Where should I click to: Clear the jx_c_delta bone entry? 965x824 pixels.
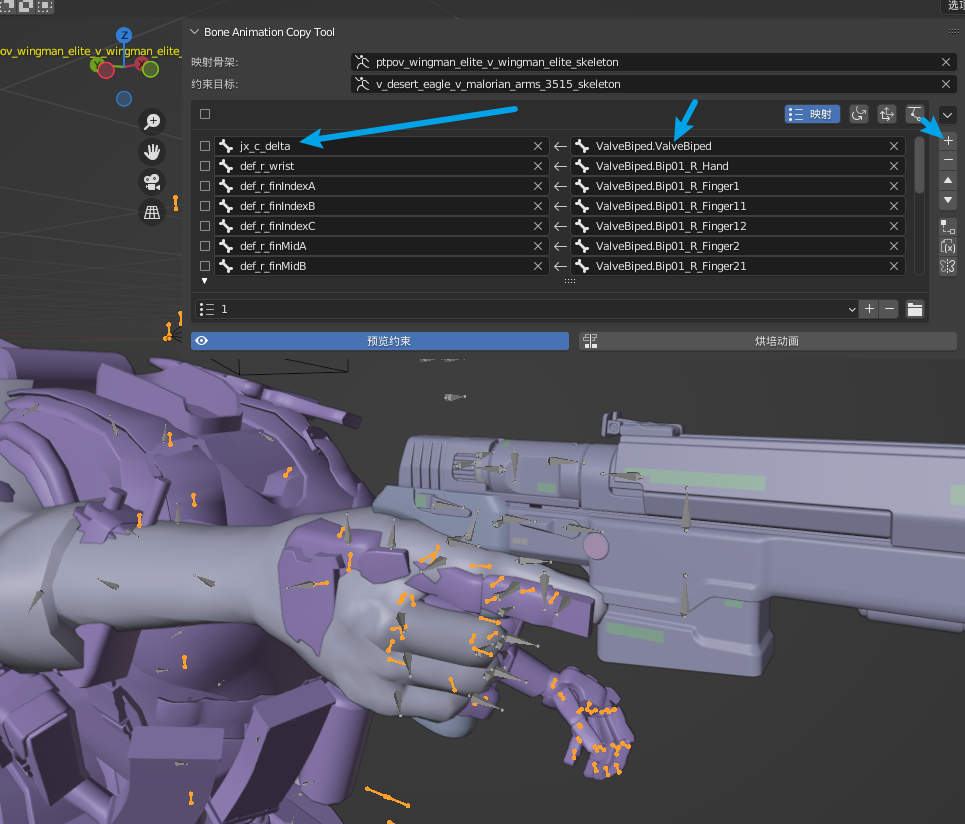pos(538,146)
